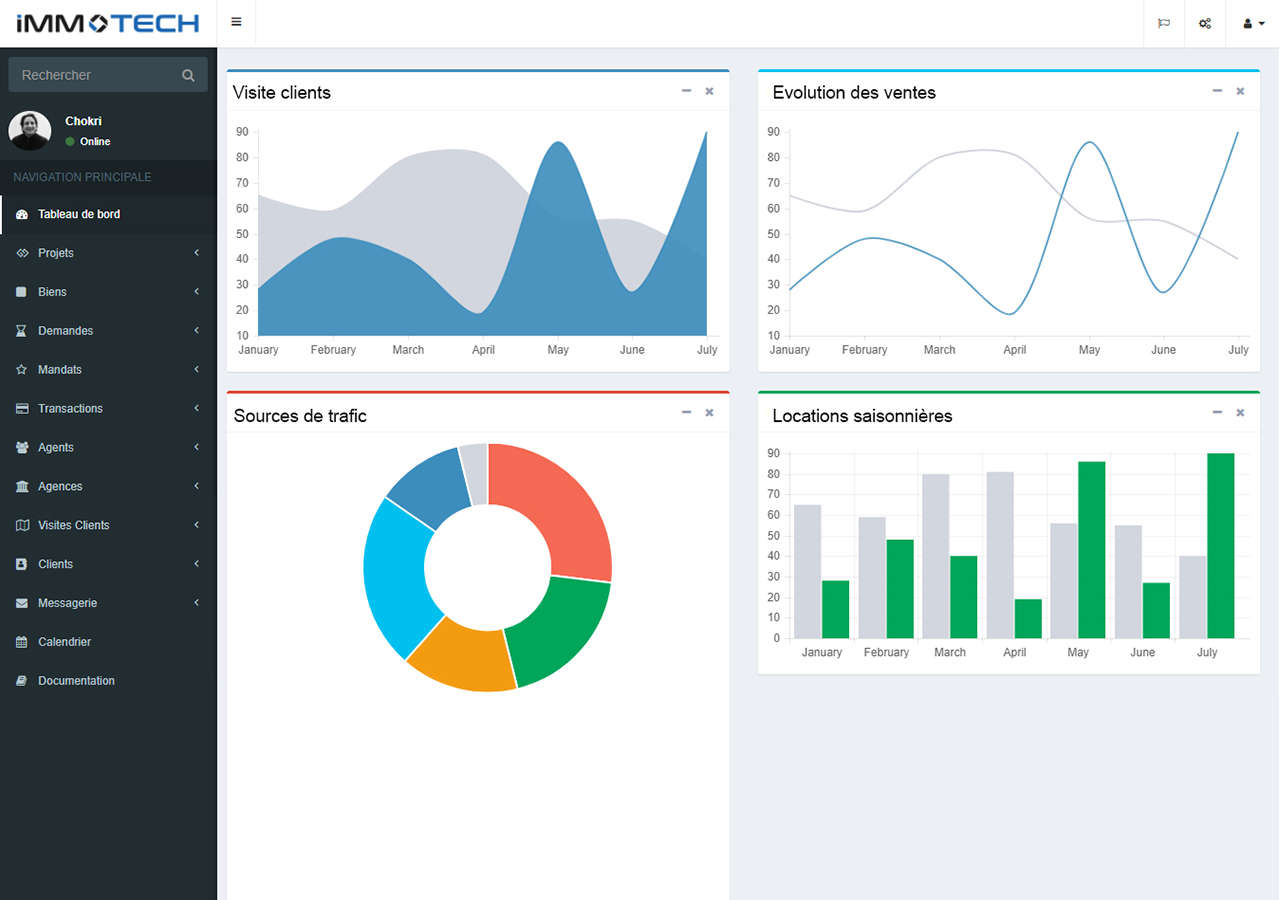Open the user account dropdown
Image resolution: width=1280 pixels, height=900 pixels.
[1253, 24]
